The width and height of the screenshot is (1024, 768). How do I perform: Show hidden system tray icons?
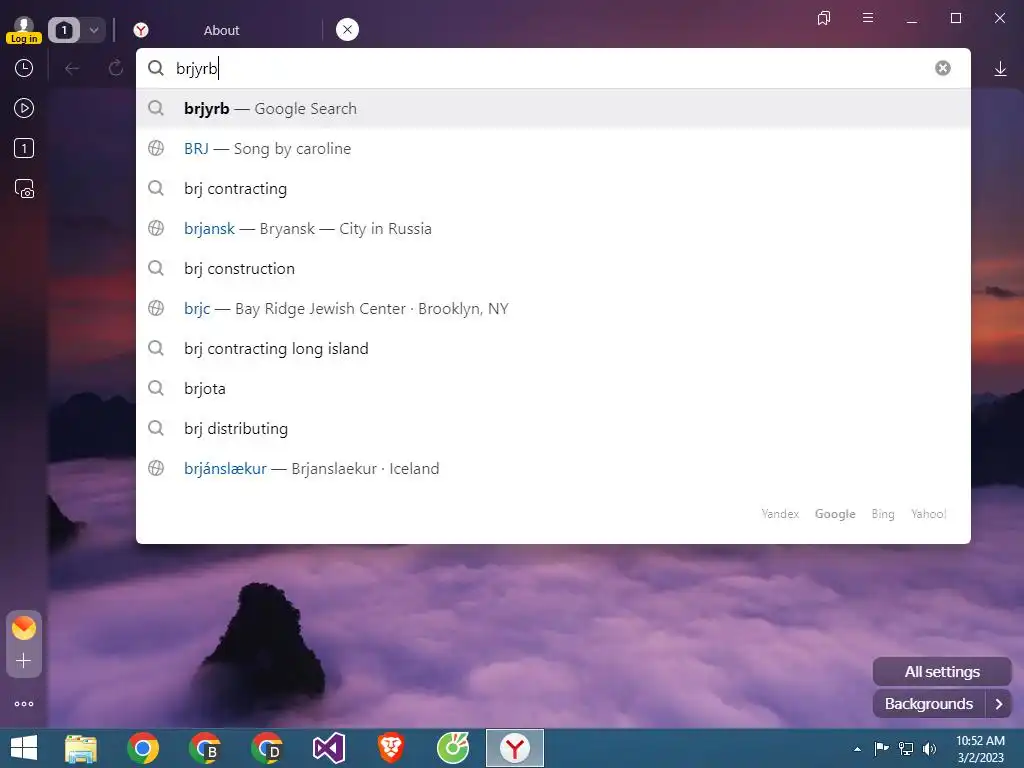(857, 749)
